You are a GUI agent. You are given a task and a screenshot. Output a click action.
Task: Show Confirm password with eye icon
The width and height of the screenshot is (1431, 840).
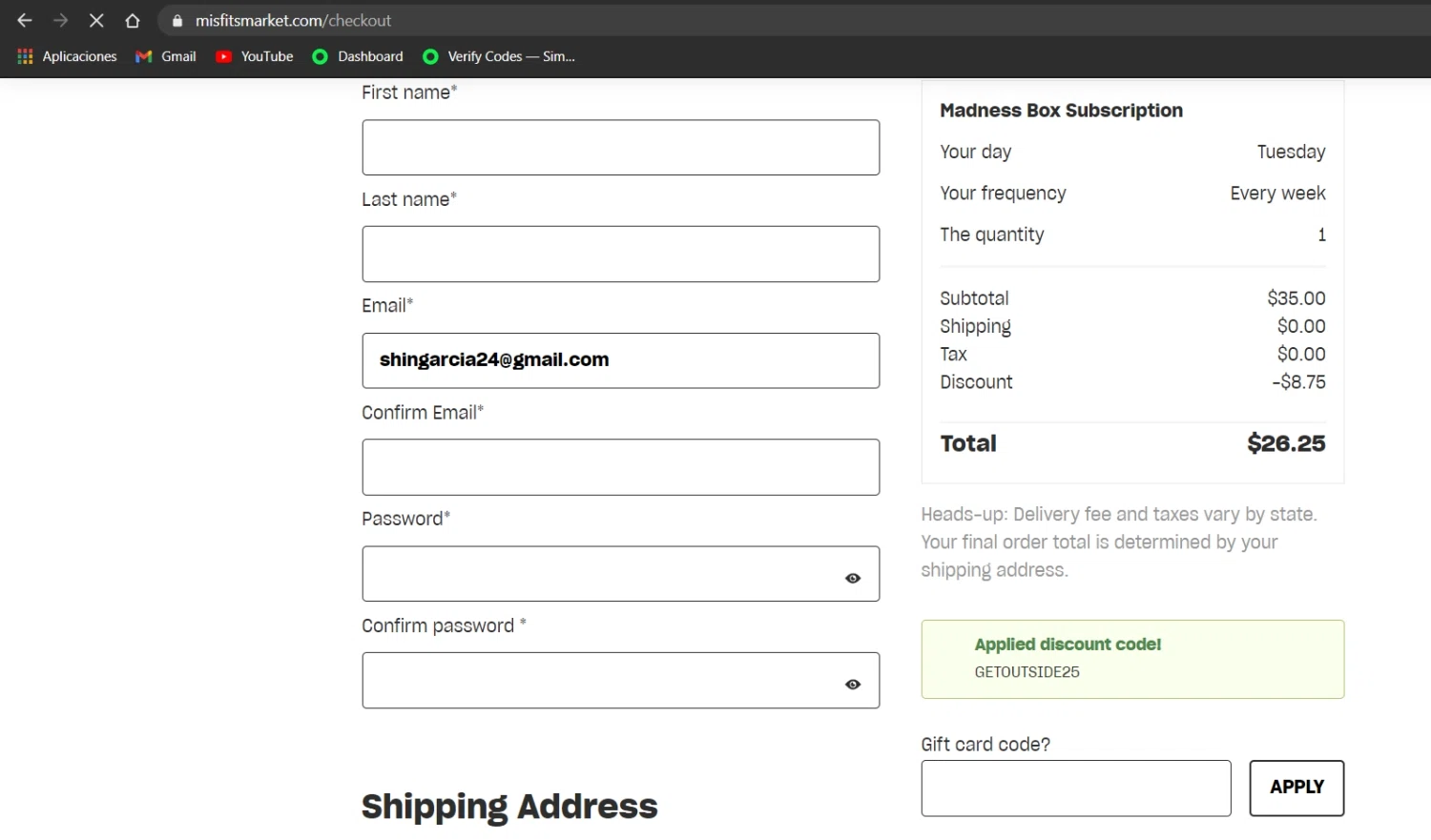[x=853, y=685]
